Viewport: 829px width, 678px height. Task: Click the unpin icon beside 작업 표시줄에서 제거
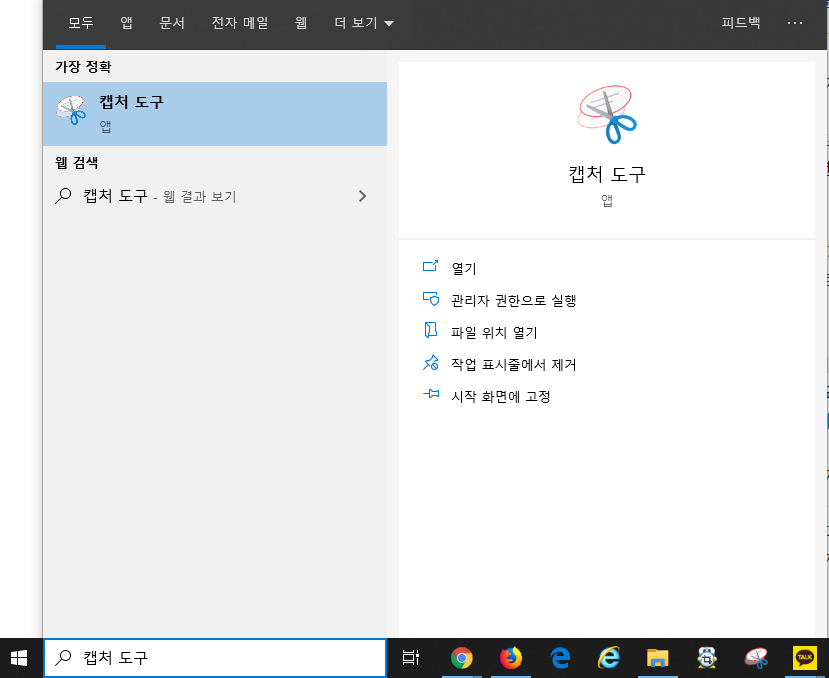coord(430,363)
